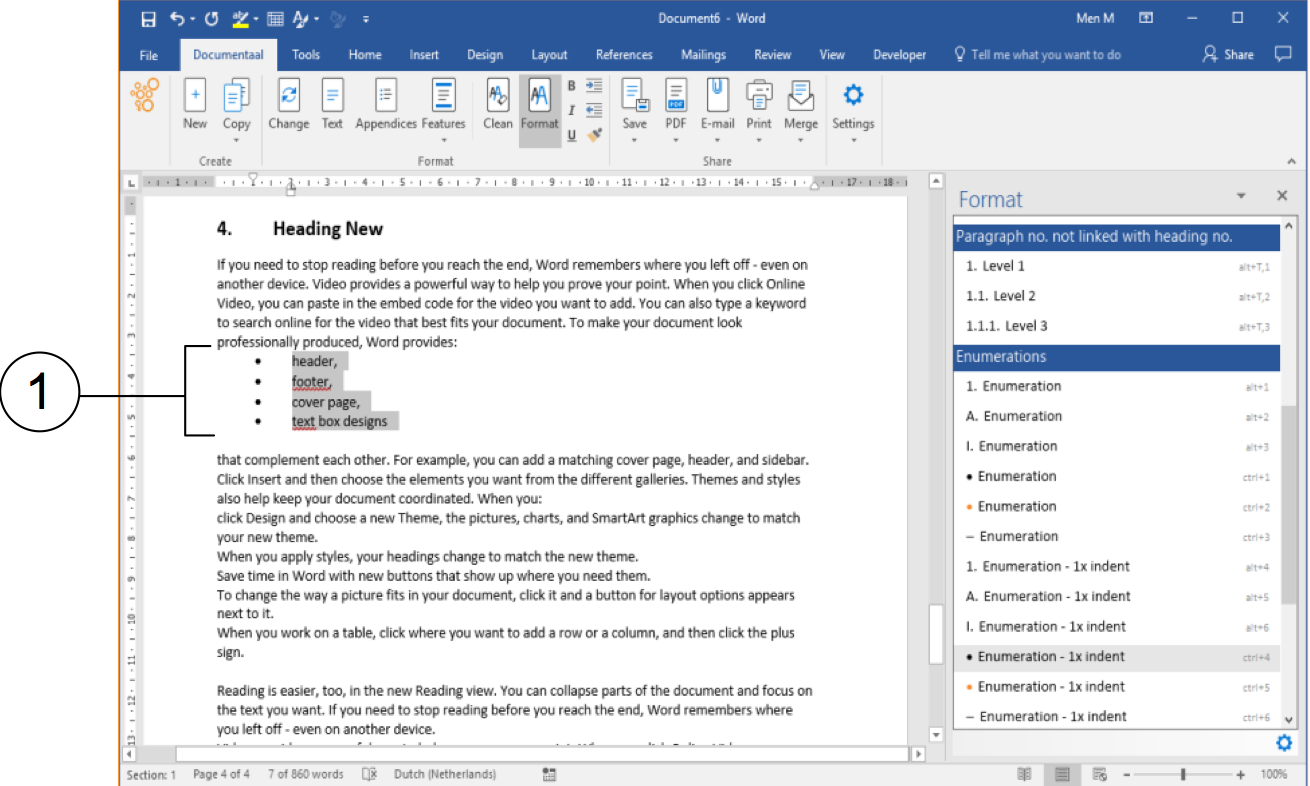This screenshot has width=1310, height=786.
Task: Click the increase indent icon
Action: click(594, 86)
